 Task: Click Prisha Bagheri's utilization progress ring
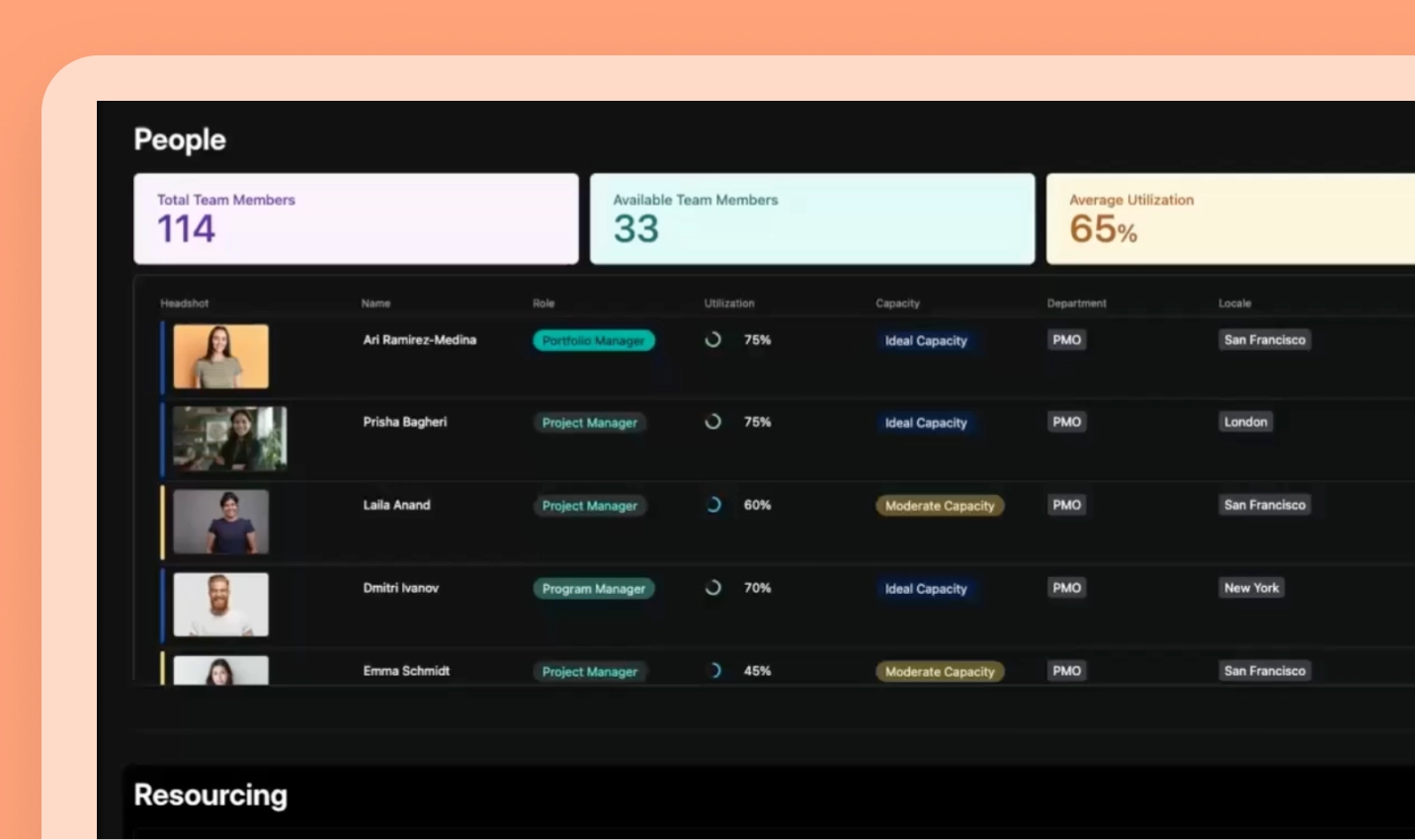click(712, 422)
